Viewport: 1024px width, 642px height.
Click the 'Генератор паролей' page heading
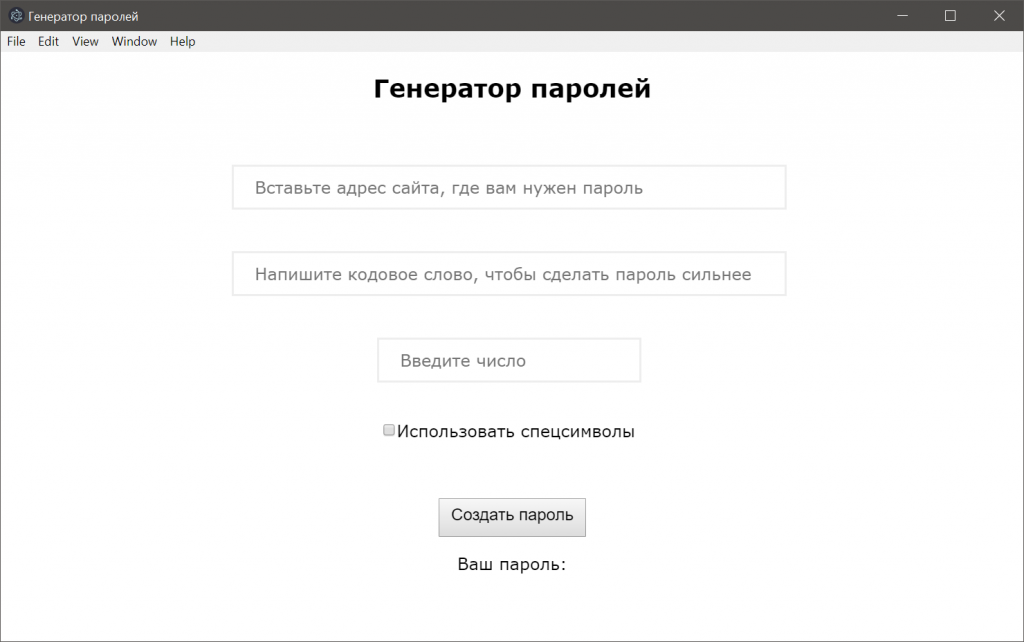[512, 89]
